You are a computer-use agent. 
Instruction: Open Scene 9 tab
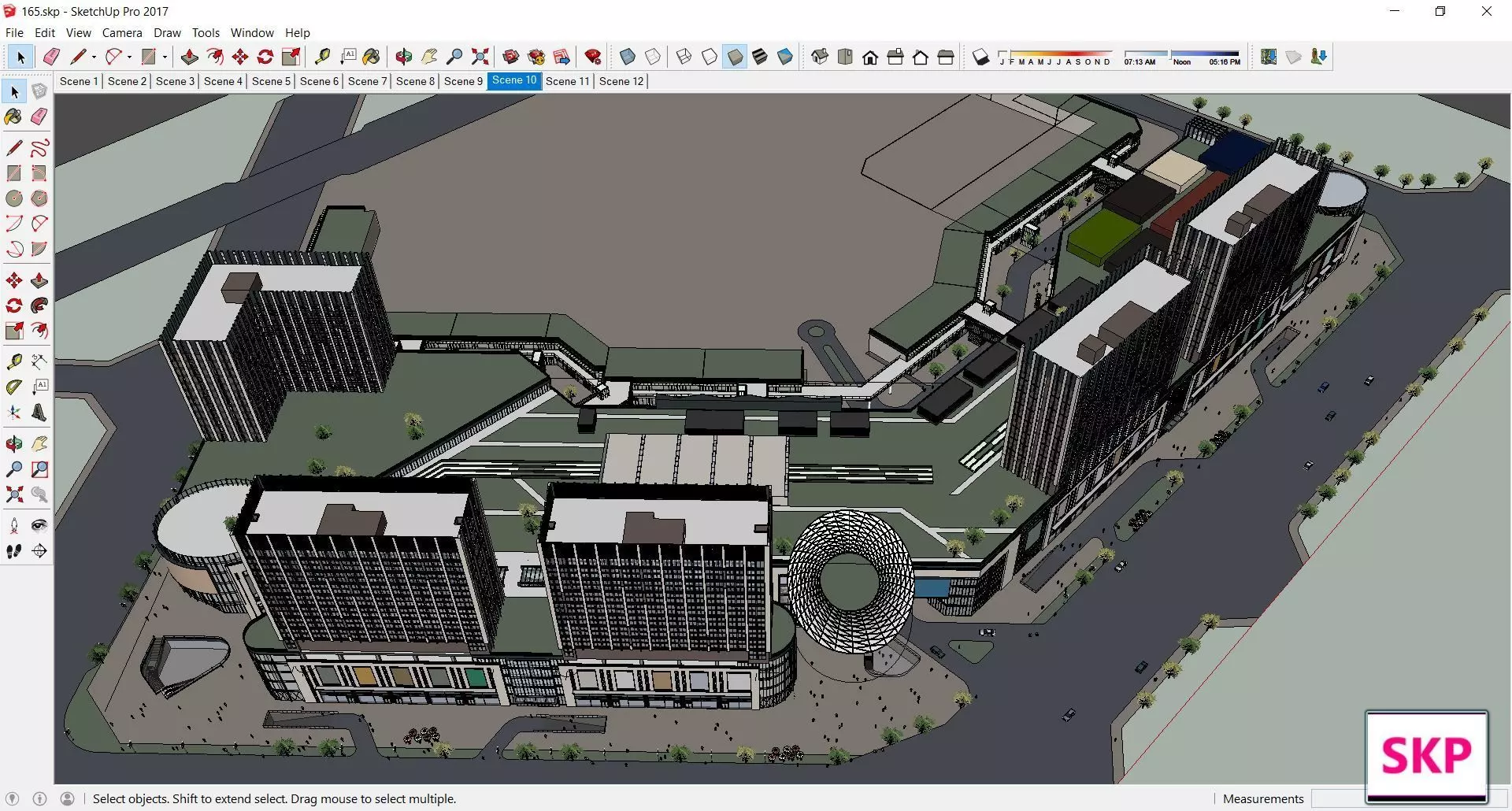[x=463, y=81]
